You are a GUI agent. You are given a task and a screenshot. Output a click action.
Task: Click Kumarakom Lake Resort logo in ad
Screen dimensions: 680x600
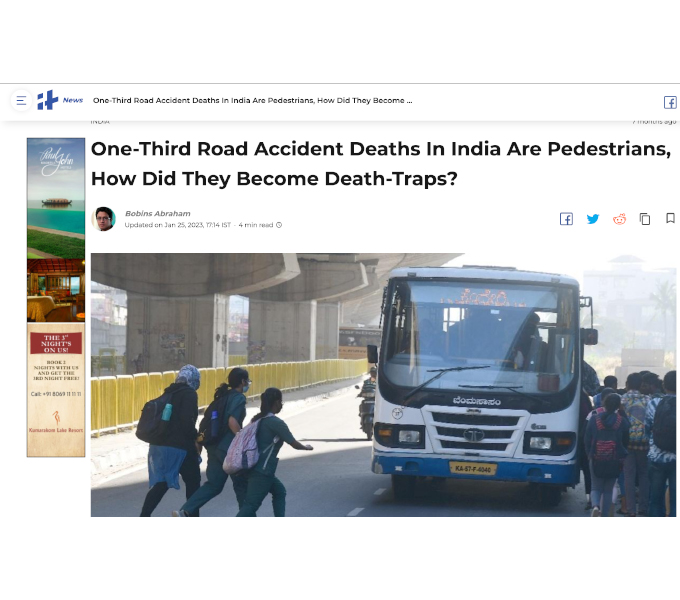56,422
